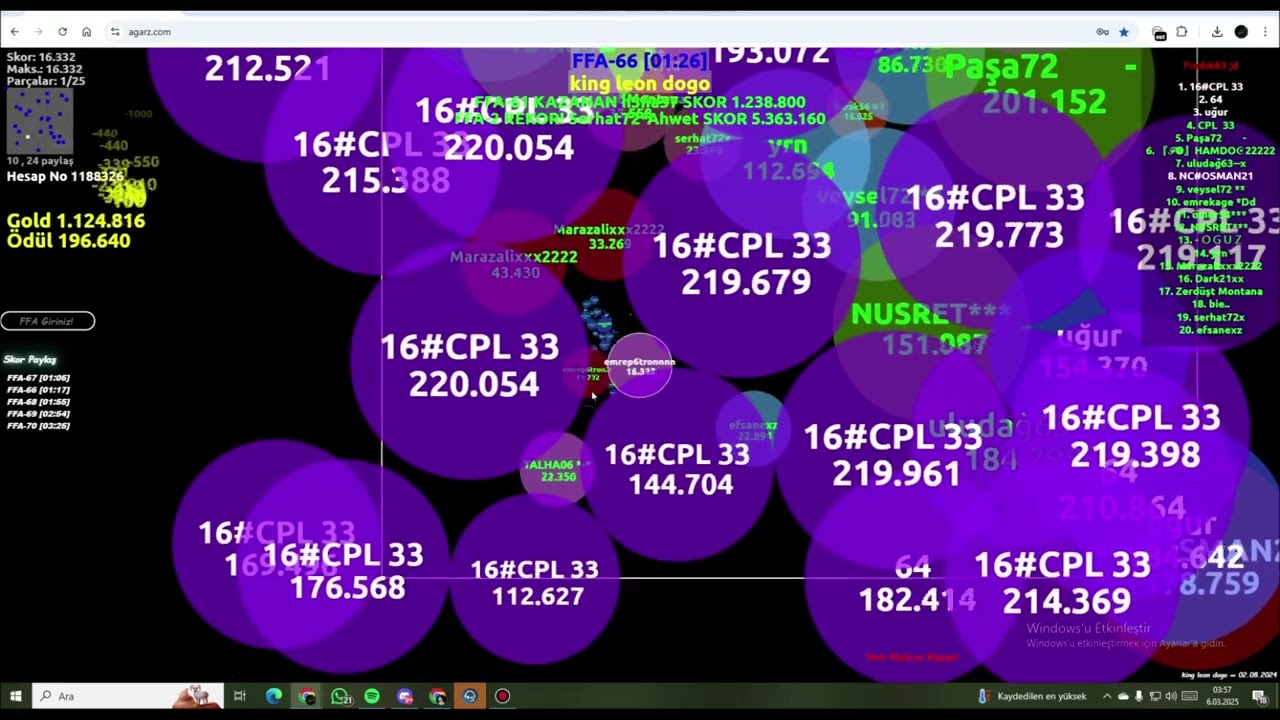The width and height of the screenshot is (1280, 720).
Task: Bookmark this page with the star icon
Action: coord(1124,32)
